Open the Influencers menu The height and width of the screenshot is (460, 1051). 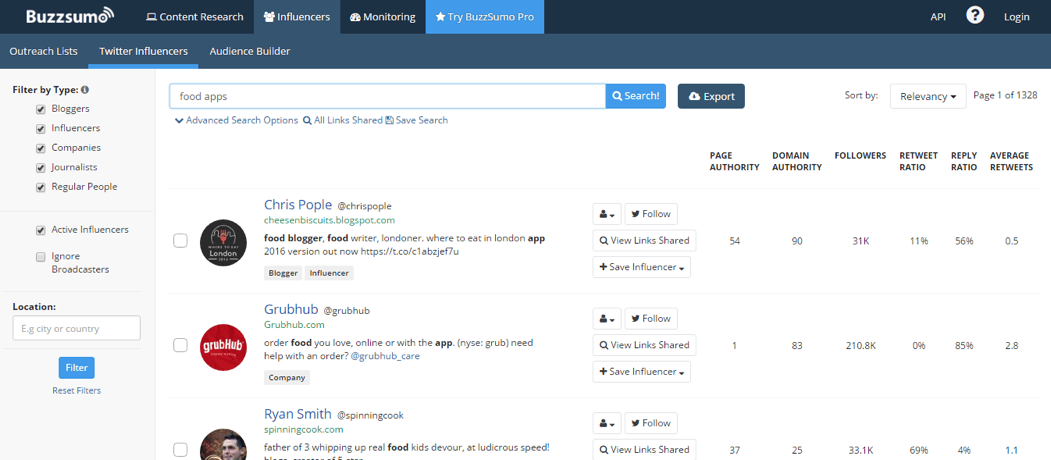(x=297, y=17)
